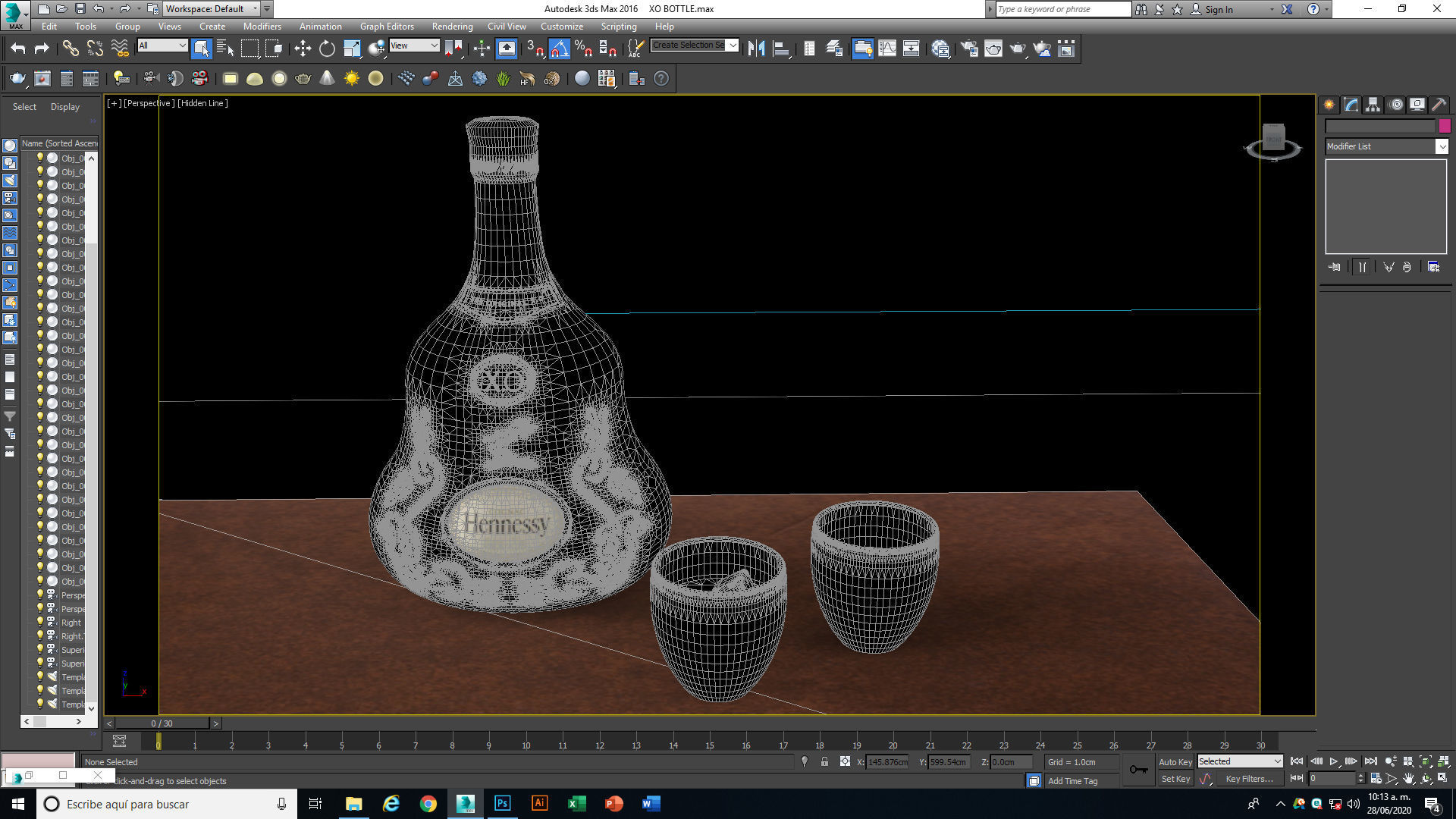Click the Align tool icon
Screen dimensions: 1456x819
(x=781, y=49)
